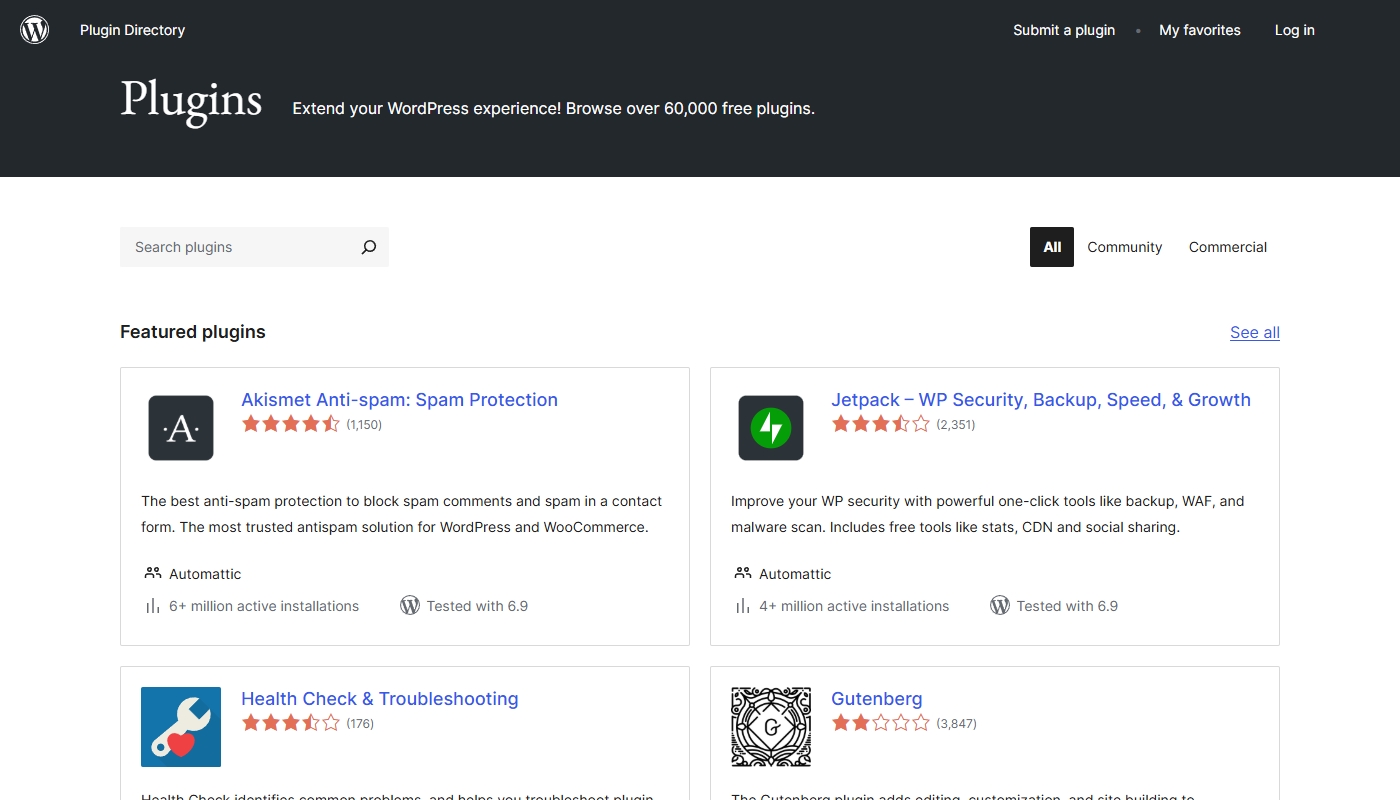Click Akismet's star rating
This screenshot has width=1400, height=800.
click(x=291, y=424)
